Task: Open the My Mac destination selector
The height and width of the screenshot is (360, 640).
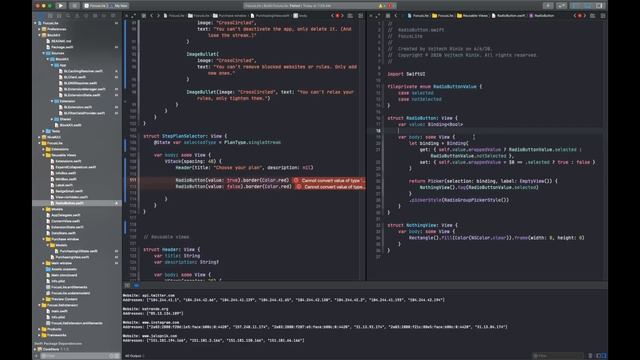Action: point(119,6)
